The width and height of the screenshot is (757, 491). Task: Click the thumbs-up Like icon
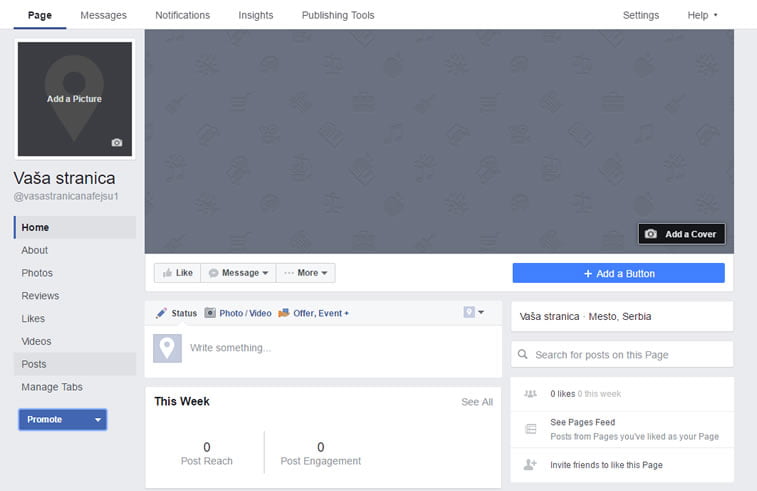[168, 273]
